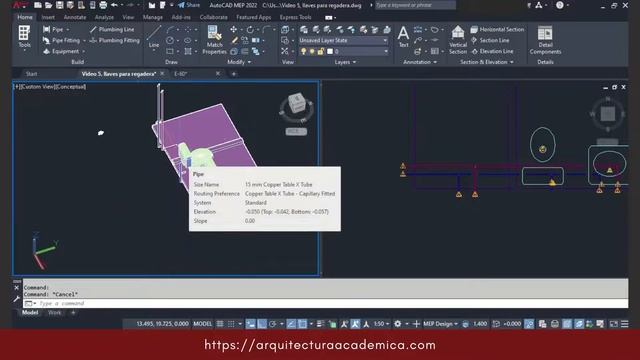The width and height of the screenshot is (640, 360).
Task: Select the Rectangle draw tool
Action: 170,51
